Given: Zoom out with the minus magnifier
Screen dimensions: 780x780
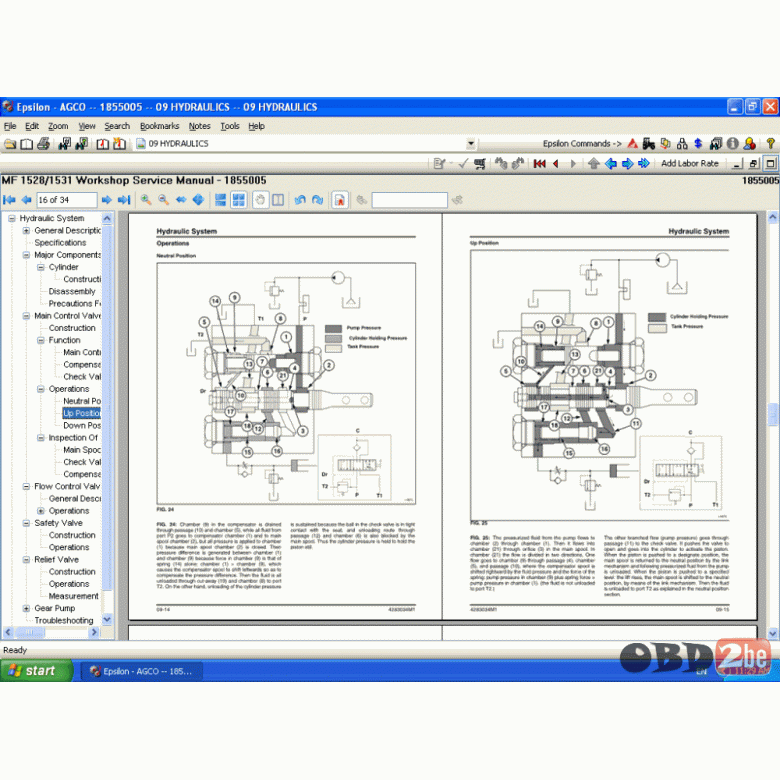Looking at the screenshot, I should point(163,200).
